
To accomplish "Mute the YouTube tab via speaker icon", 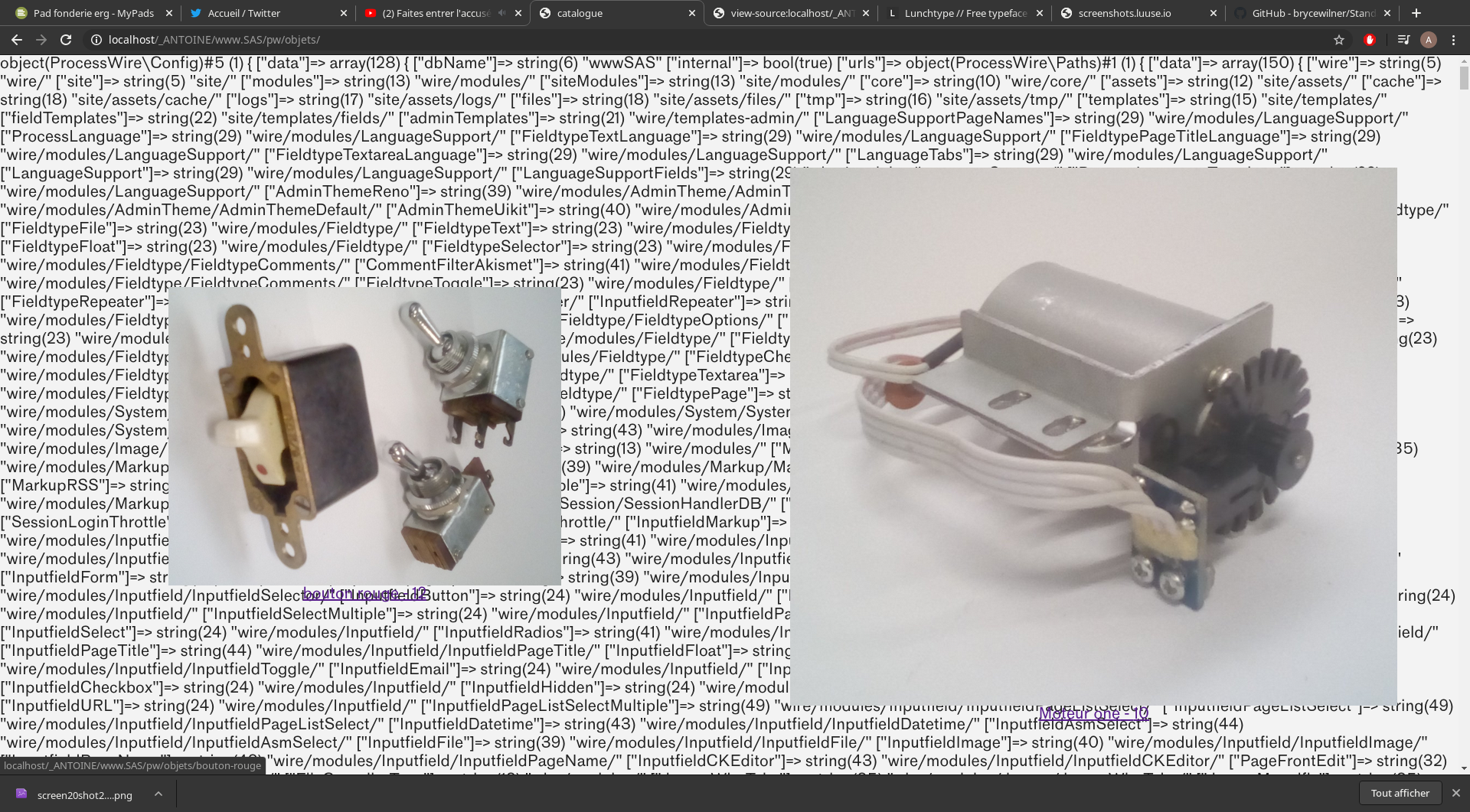I will (x=501, y=13).
